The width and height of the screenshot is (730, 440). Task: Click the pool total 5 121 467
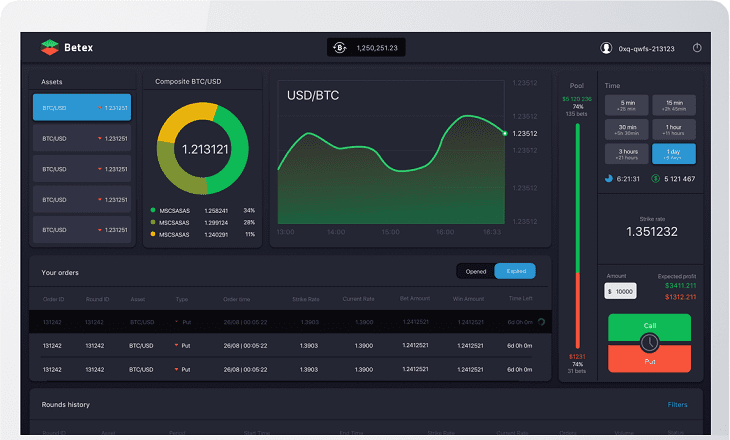tap(679, 179)
